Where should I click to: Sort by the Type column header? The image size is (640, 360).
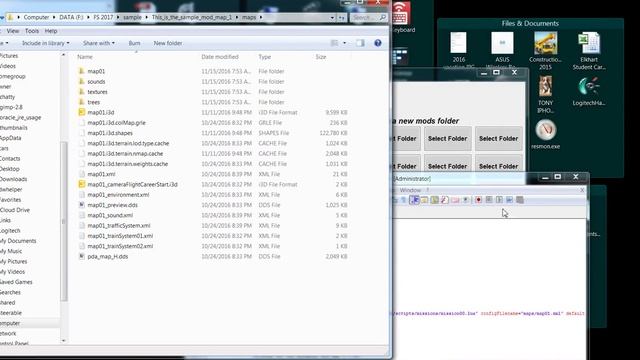(264, 57)
